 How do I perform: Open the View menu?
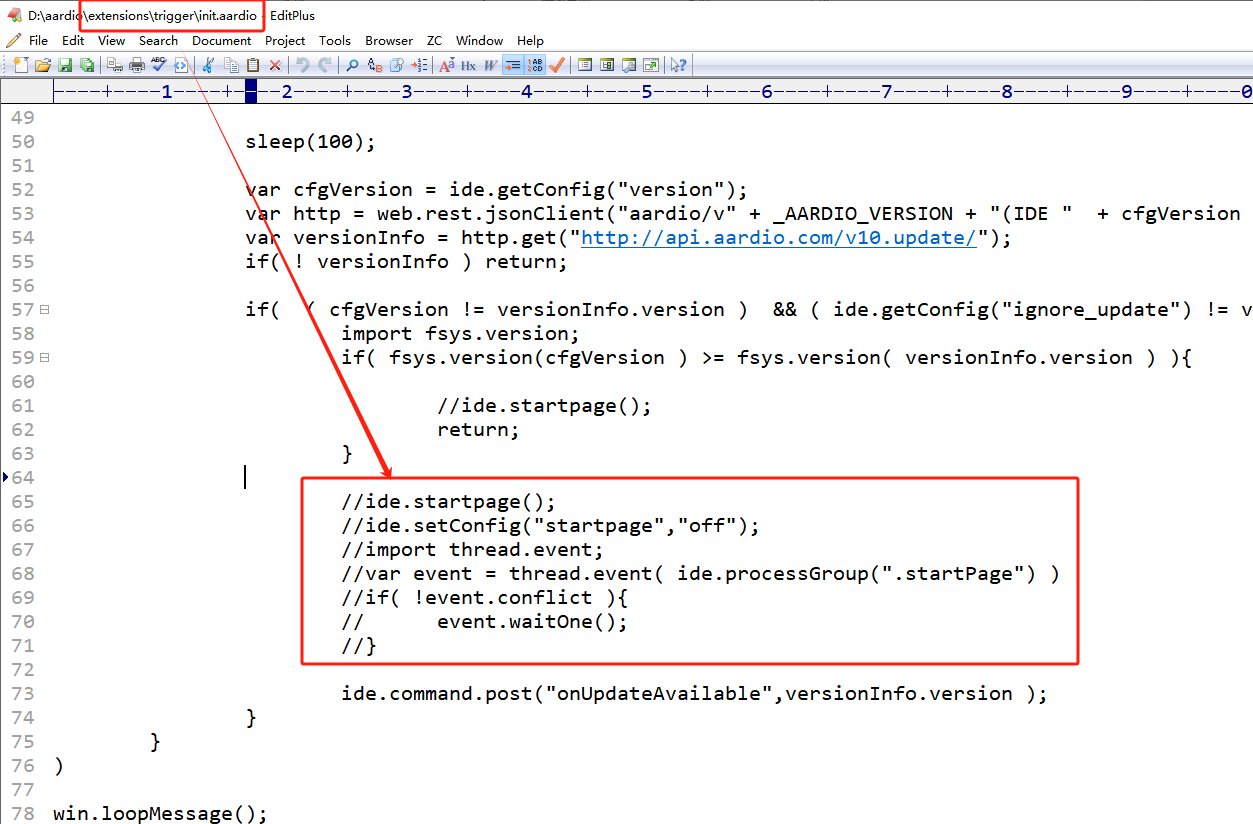(x=111, y=41)
